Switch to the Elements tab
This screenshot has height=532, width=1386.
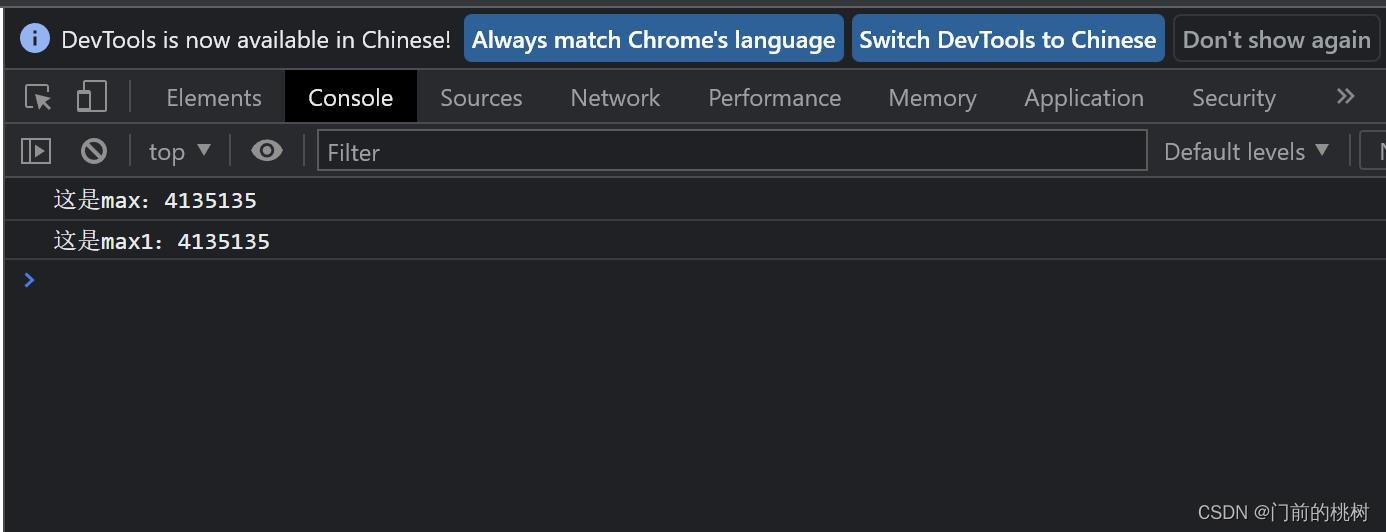click(x=214, y=97)
